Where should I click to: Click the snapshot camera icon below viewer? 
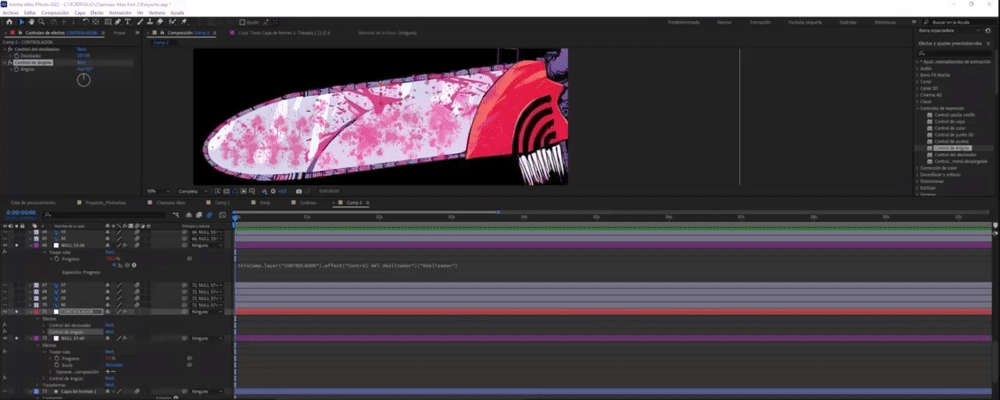298,191
